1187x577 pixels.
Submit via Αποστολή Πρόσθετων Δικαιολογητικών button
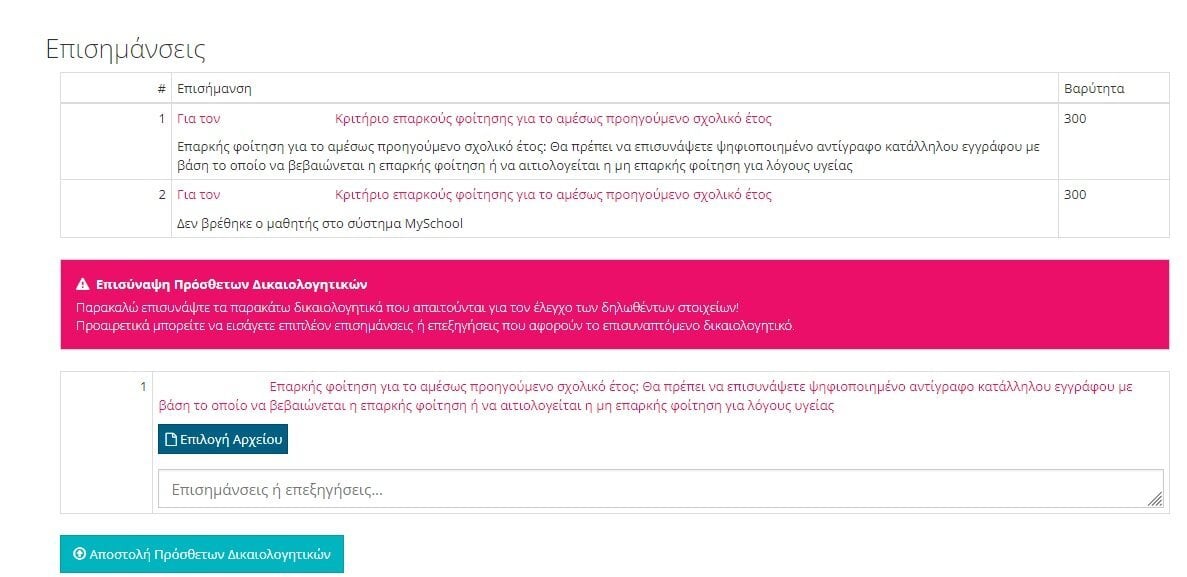[x=202, y=554]
